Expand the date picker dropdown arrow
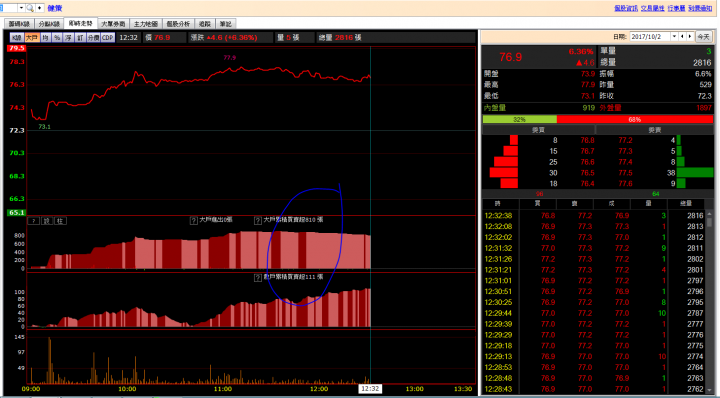Image resolution: width=720 pixels, height=398 pixels. pos(675,36)
